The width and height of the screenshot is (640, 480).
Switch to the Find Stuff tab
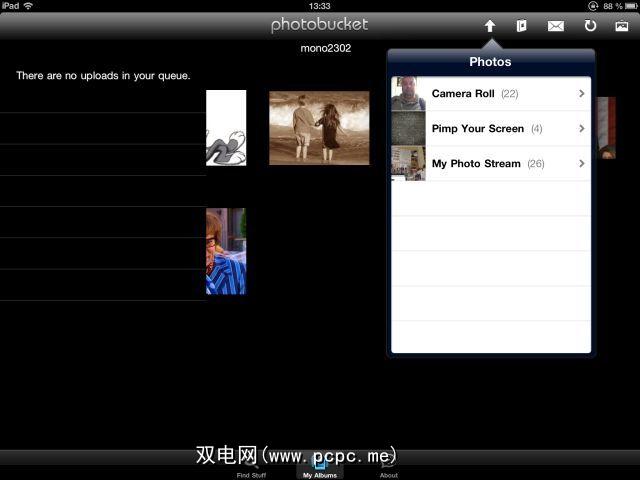251,468
